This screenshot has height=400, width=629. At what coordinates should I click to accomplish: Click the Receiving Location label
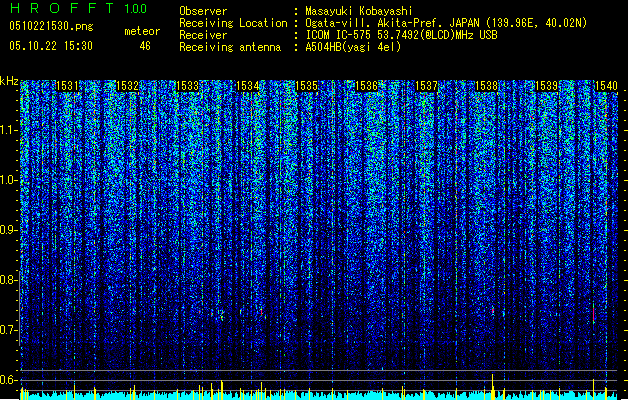point(233,23)
